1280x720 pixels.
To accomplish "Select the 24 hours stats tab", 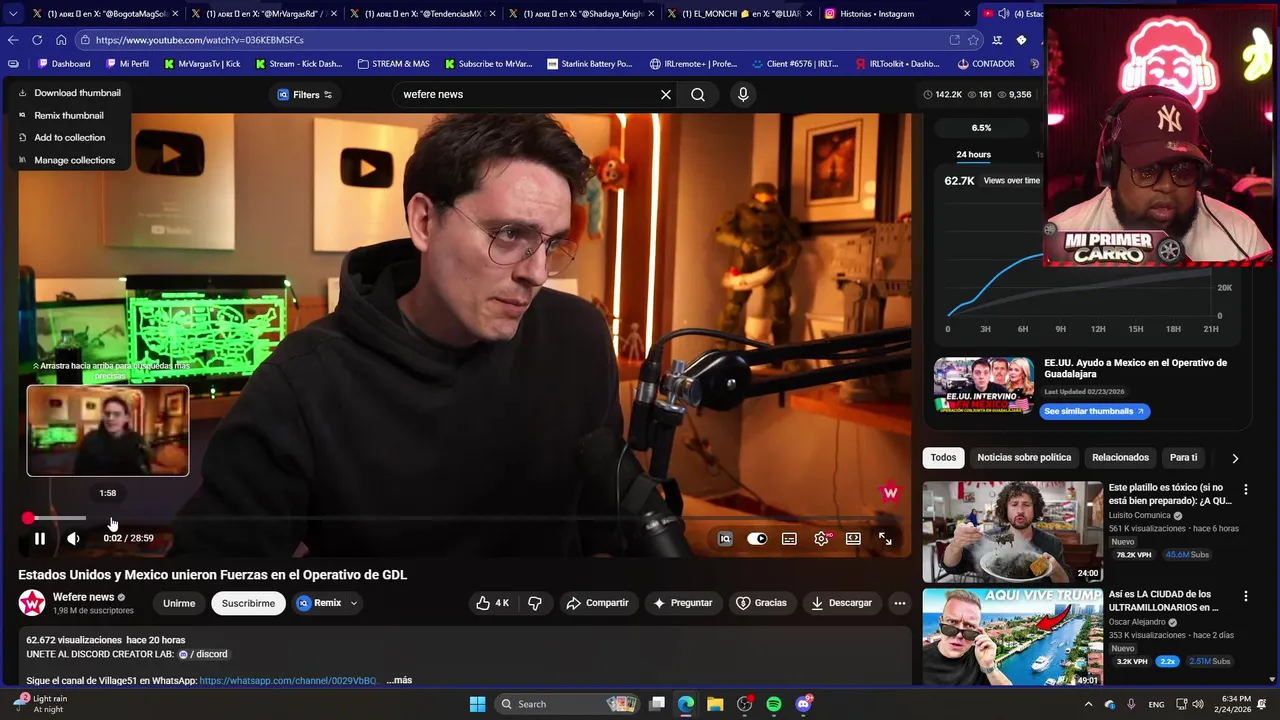I will (973, 154).
